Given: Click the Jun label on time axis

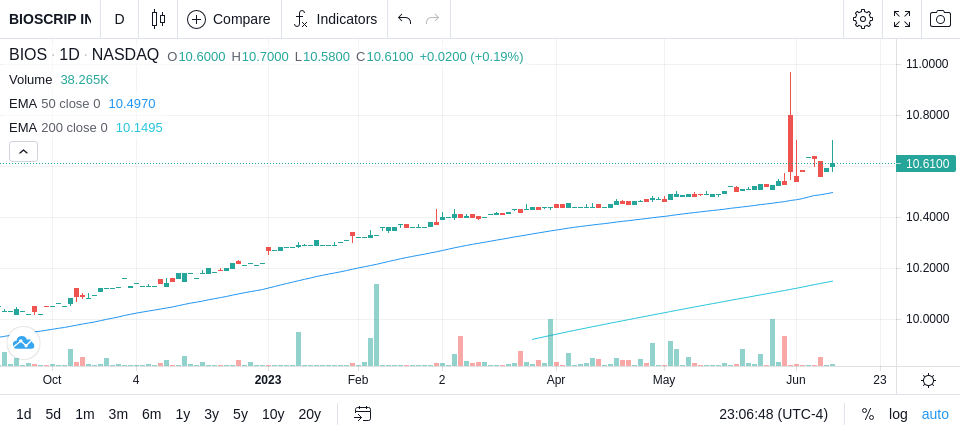Looking at the screenshot, I should click(x=795, y=380).
